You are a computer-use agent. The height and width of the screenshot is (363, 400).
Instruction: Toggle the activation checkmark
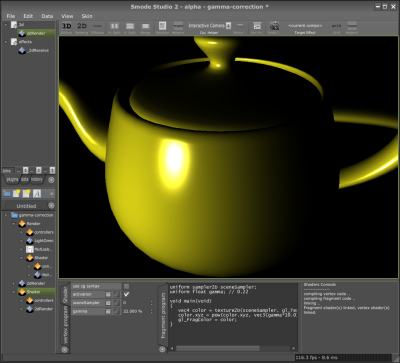click(126, 294)
